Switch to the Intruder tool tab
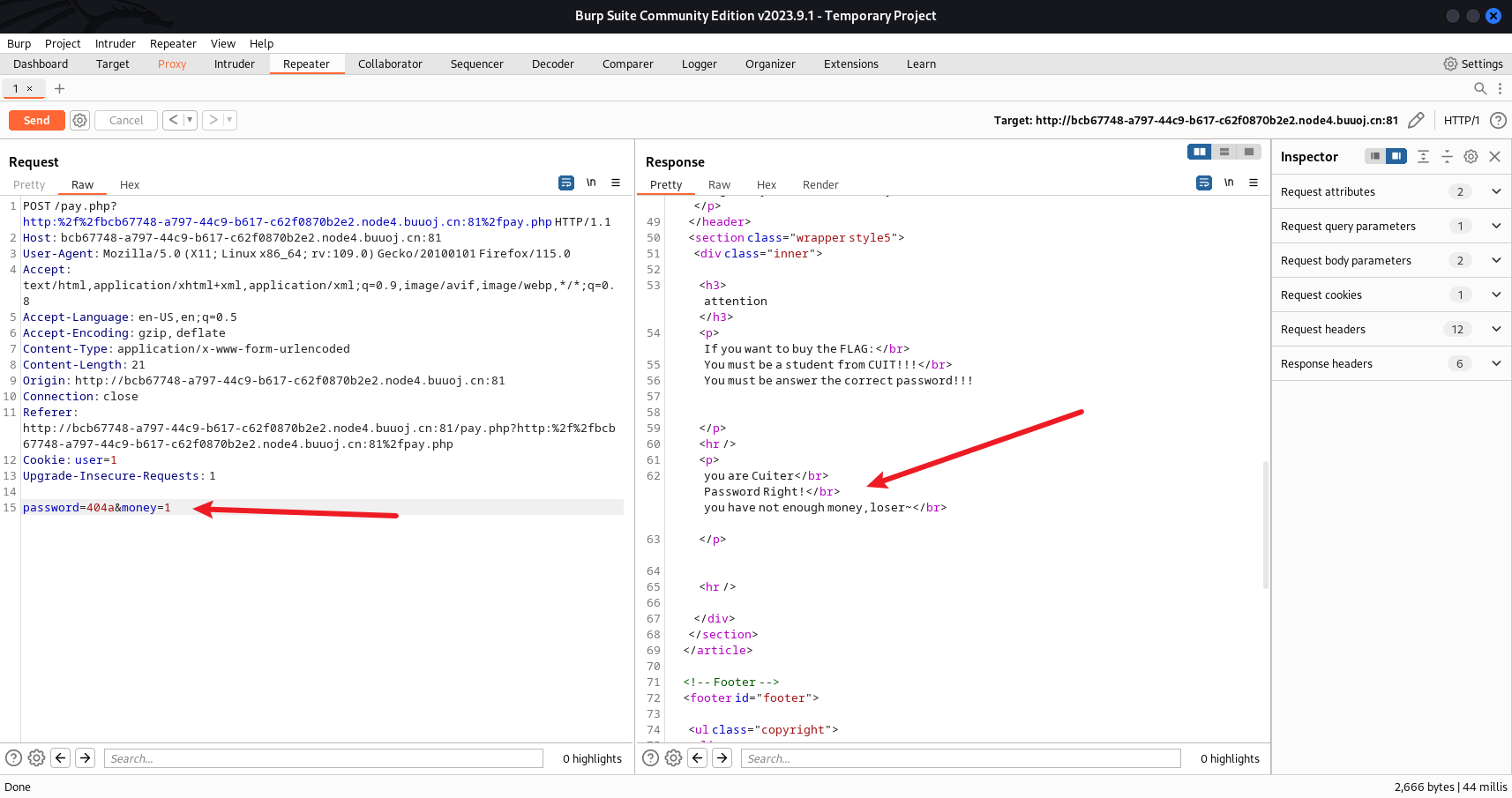 click(235, 63)
